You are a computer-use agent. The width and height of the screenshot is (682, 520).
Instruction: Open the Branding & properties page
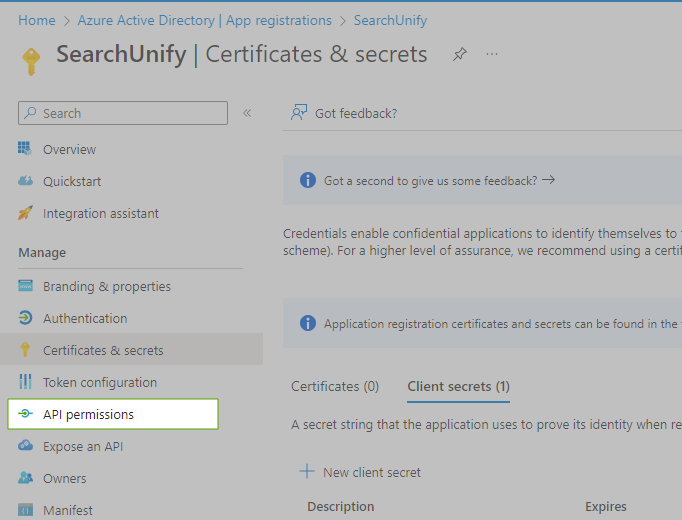tap(106, 286)
